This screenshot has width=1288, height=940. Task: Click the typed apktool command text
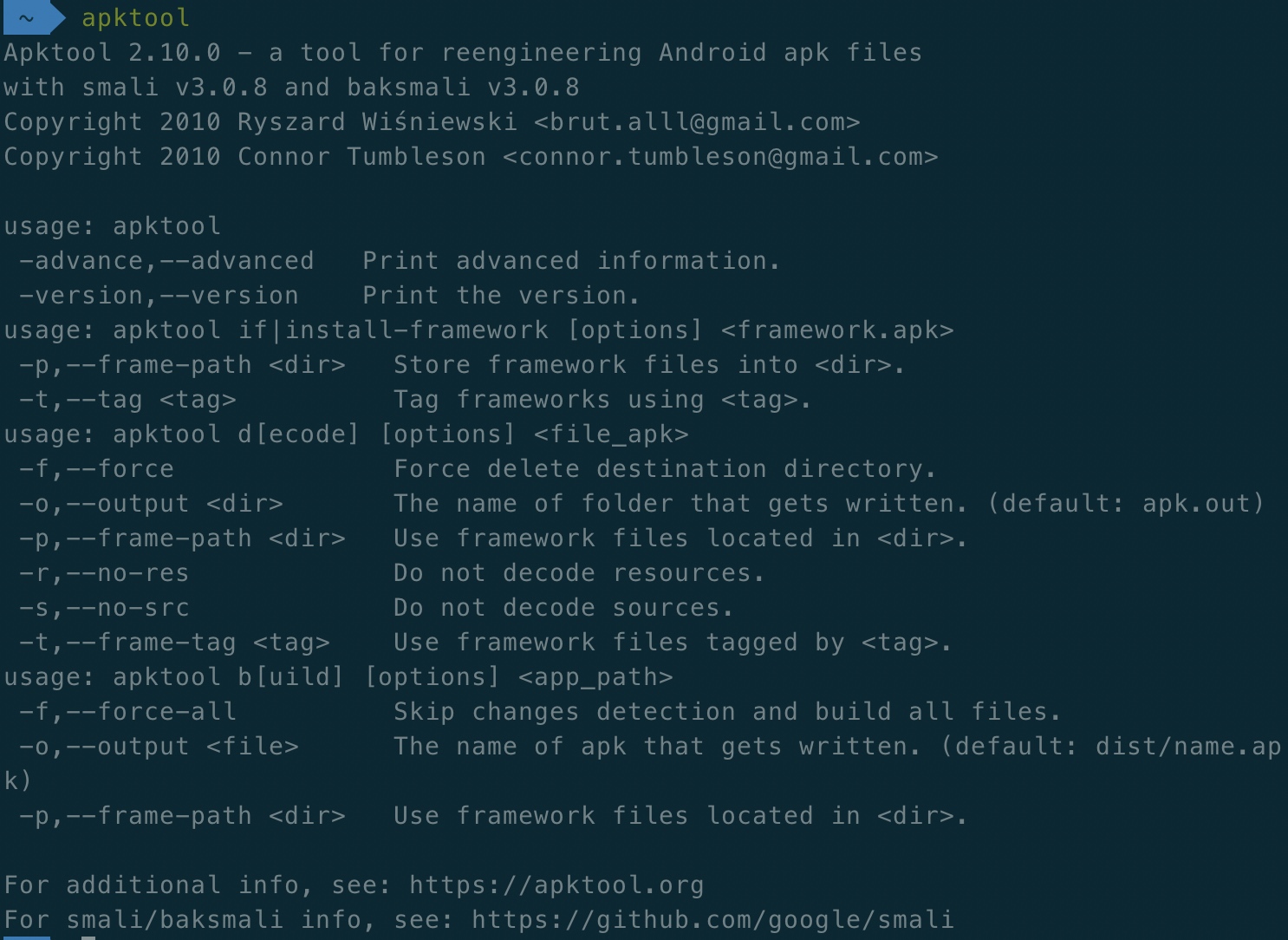[x=135, y=17]
